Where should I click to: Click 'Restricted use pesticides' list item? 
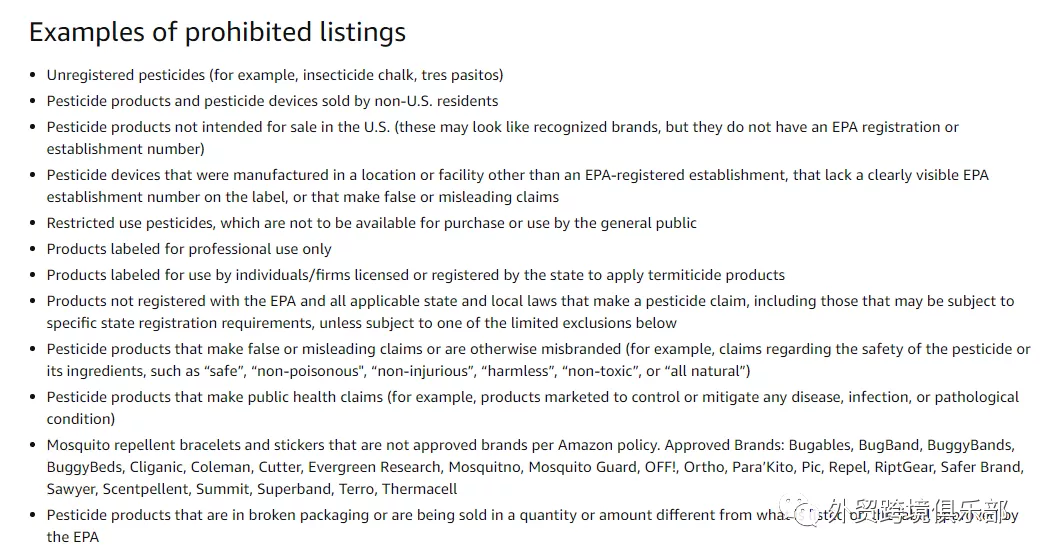371,223
